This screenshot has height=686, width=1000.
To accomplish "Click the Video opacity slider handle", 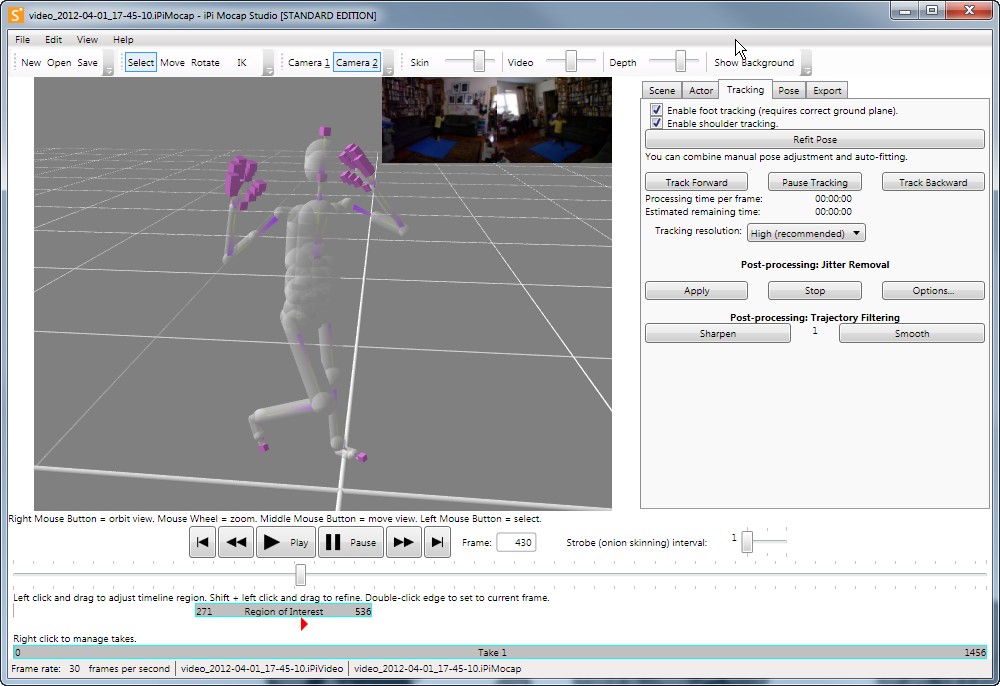I will click(x=571, y=61).
